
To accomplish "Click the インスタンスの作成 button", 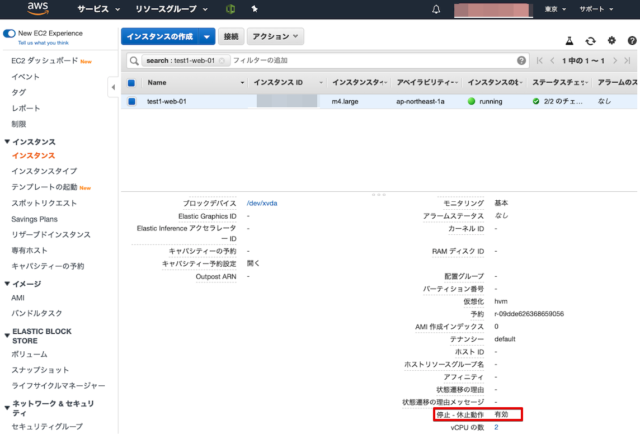I will (160, 37).
